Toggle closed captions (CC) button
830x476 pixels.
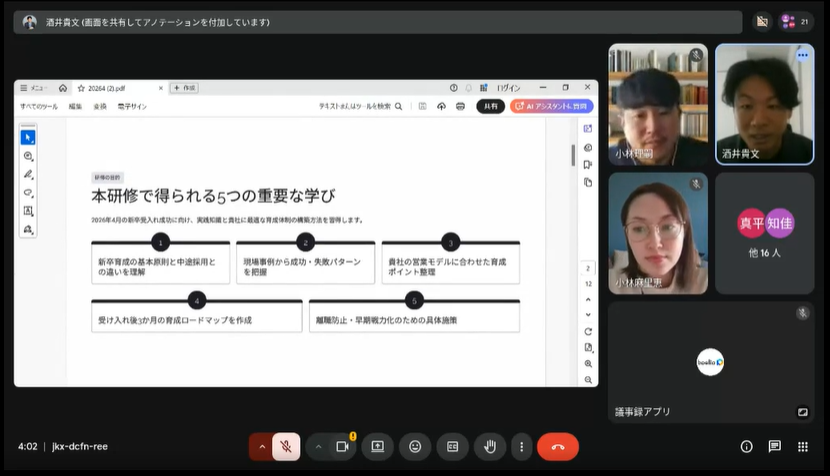[453, 447]
